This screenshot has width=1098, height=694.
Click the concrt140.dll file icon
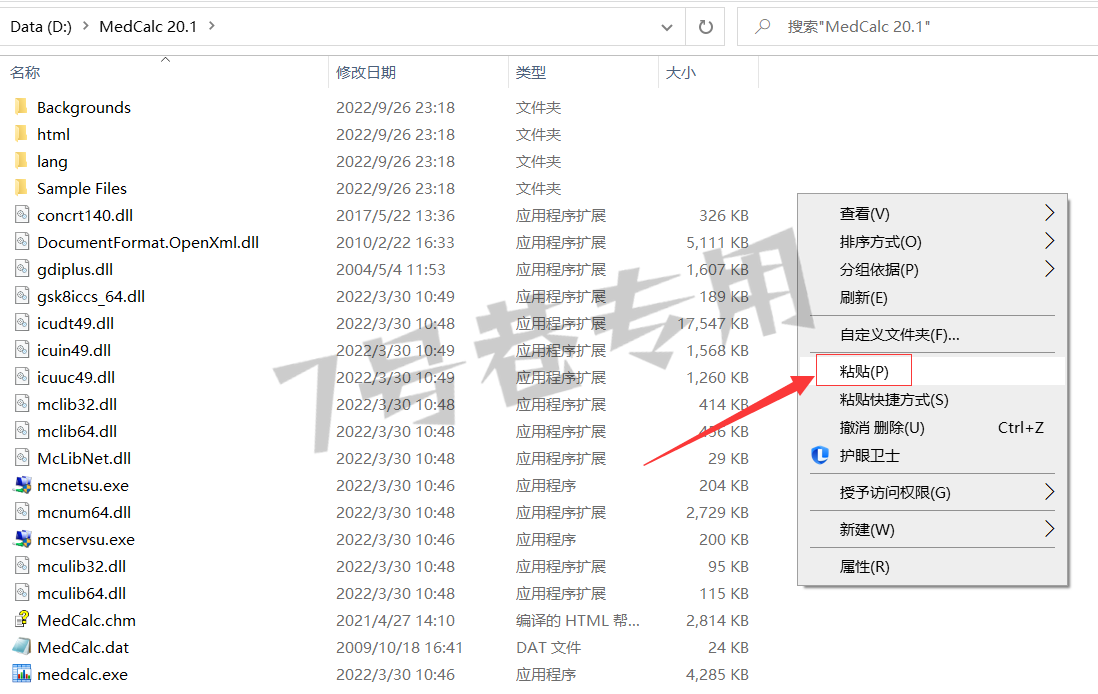[22, 215]
